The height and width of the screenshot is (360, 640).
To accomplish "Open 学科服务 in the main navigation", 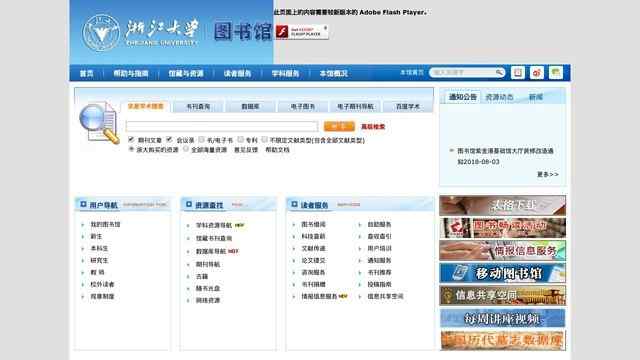I will (x=285, y=73).
